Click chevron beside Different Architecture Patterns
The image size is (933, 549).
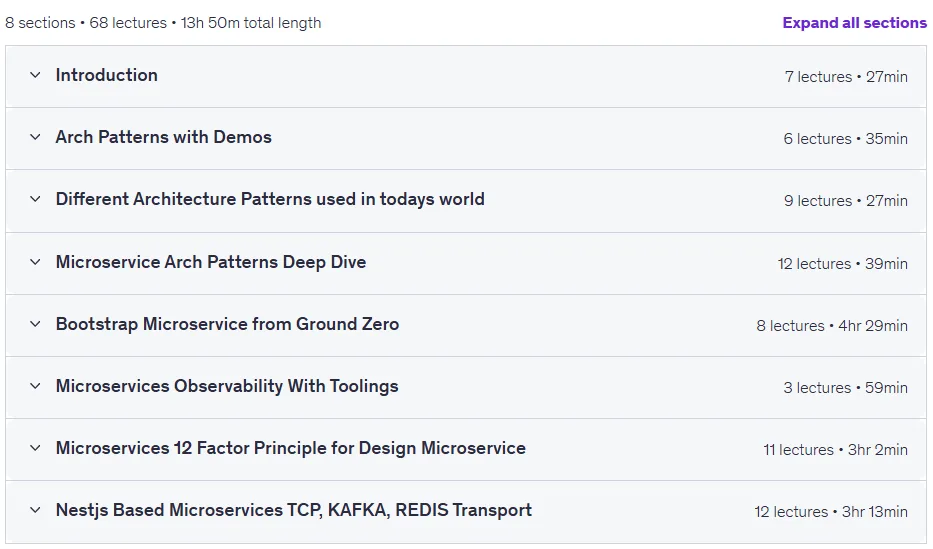tap(35, 199)
